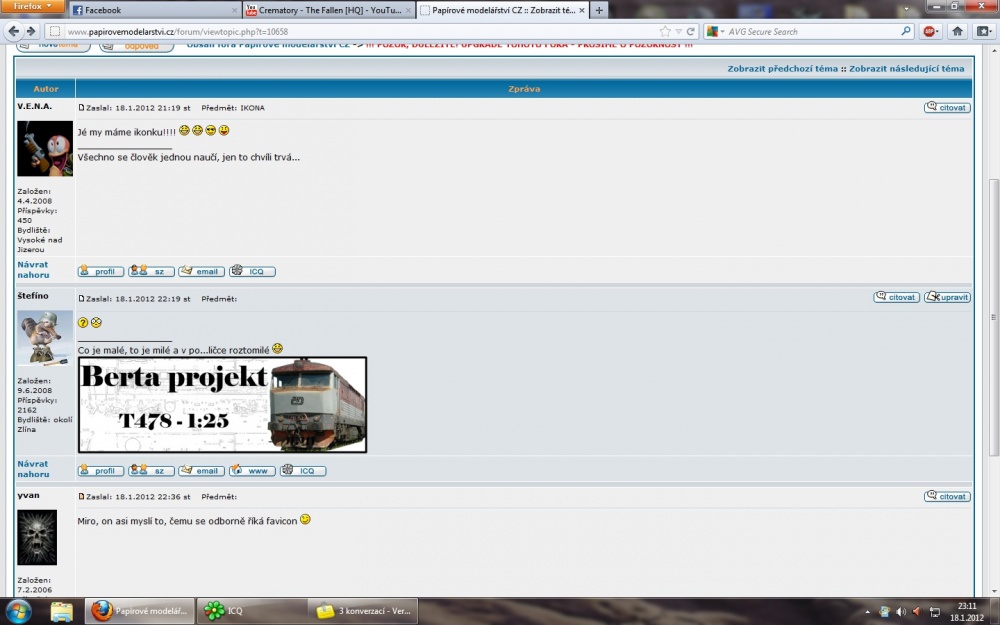Visit Štefíno's website via www button

[x=252, y=471]
